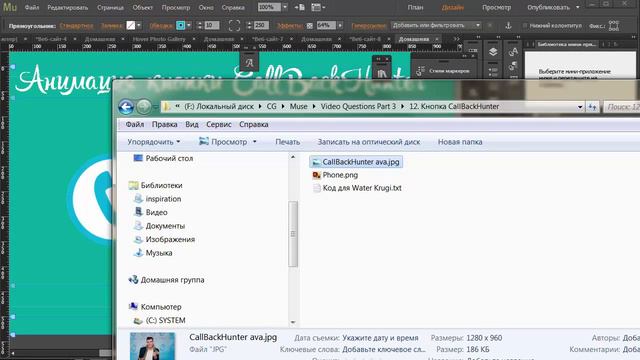This screenshot has height=360, width=640.
Task: Expand the Опубликовать dropdown arrow
Action: coord(577,7)
